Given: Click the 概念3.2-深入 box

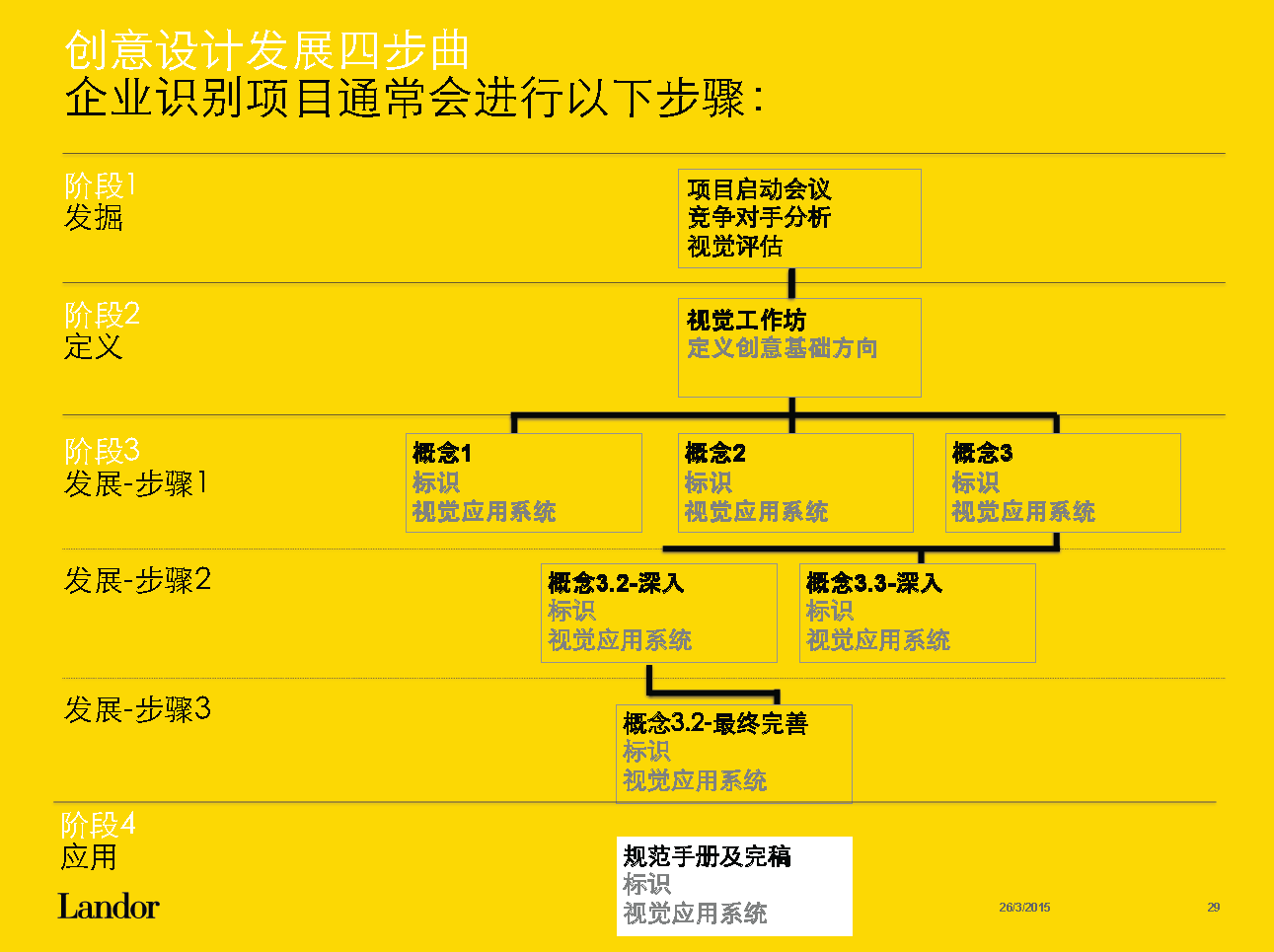Looking at the screenshot, I should pos(658,612).
